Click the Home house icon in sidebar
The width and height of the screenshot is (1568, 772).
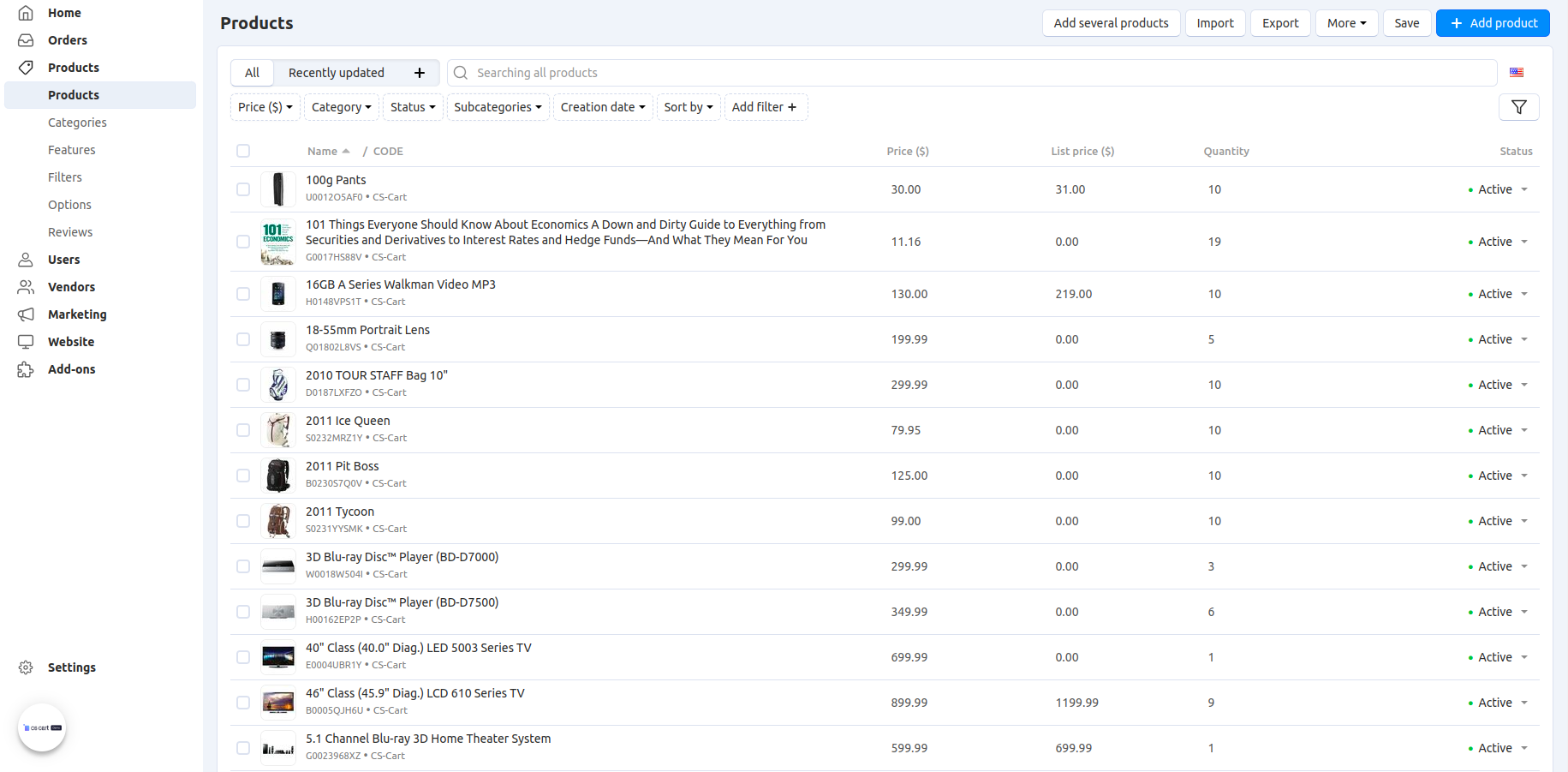pos(26,13)
